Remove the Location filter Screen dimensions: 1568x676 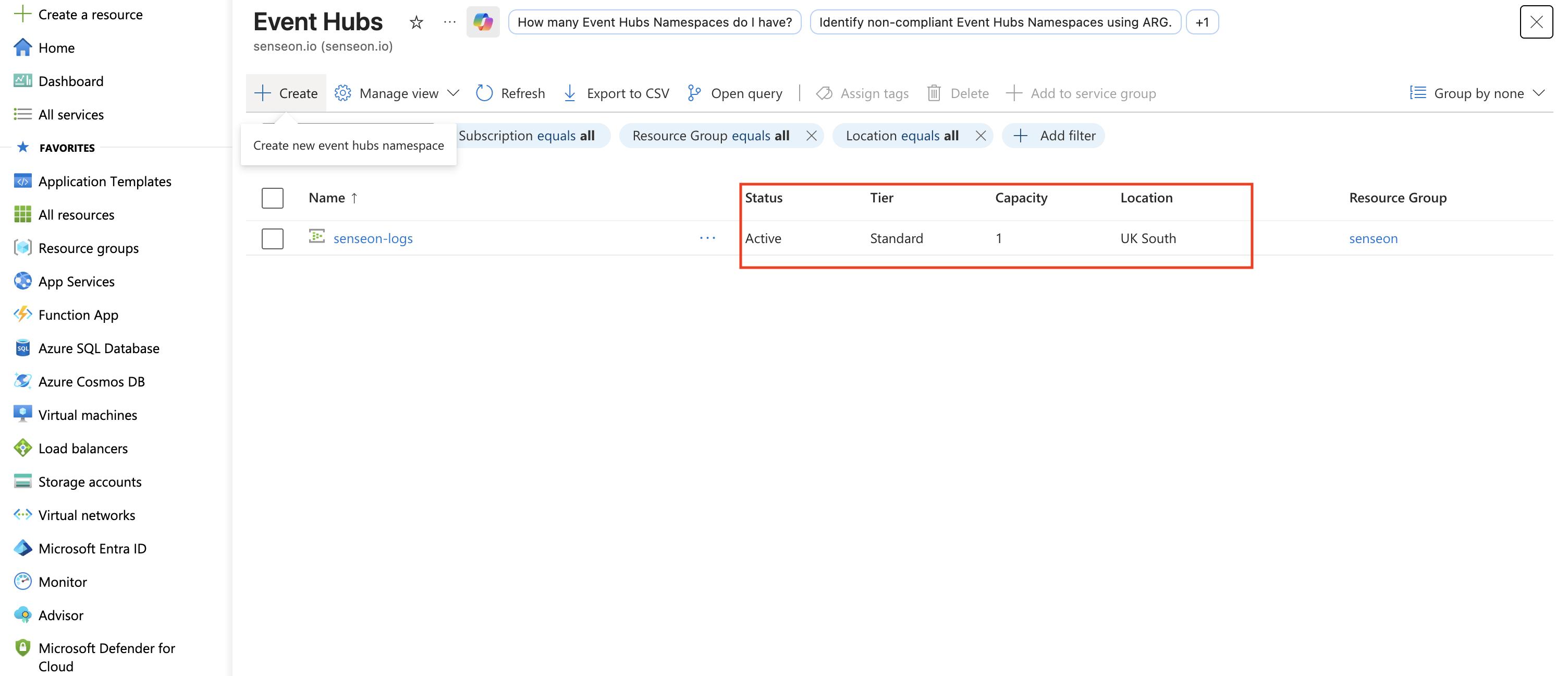coord(980,135)
